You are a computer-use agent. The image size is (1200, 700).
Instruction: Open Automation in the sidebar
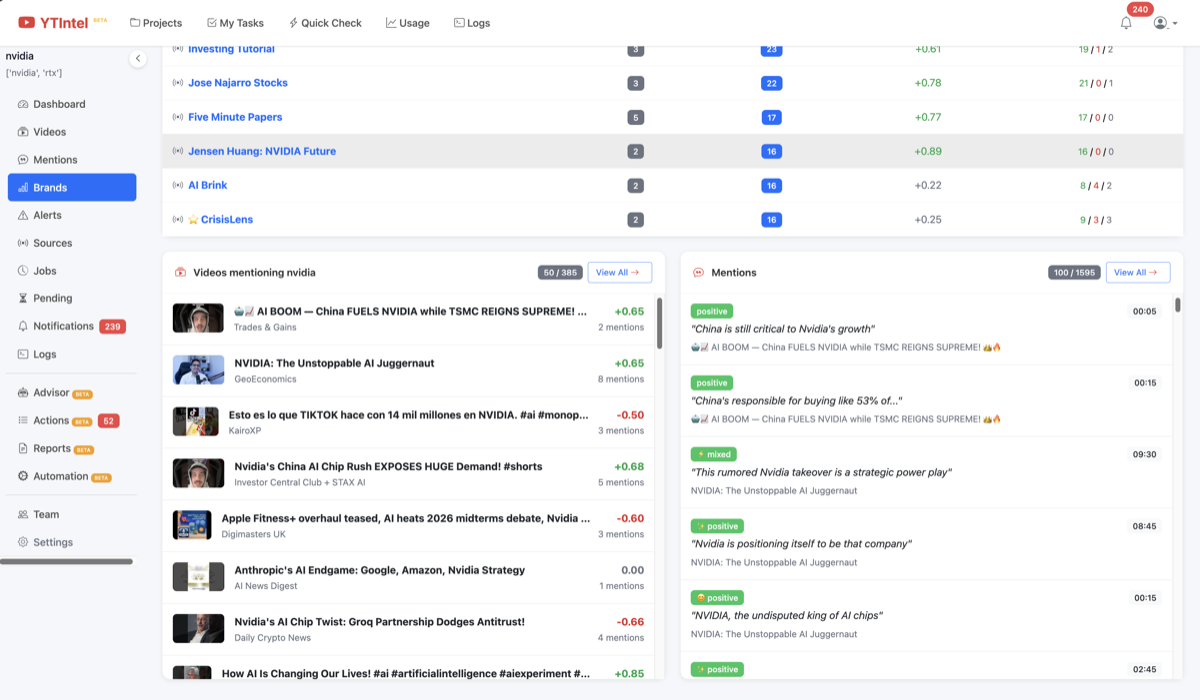pyautogui.click(x=60, y=477)
